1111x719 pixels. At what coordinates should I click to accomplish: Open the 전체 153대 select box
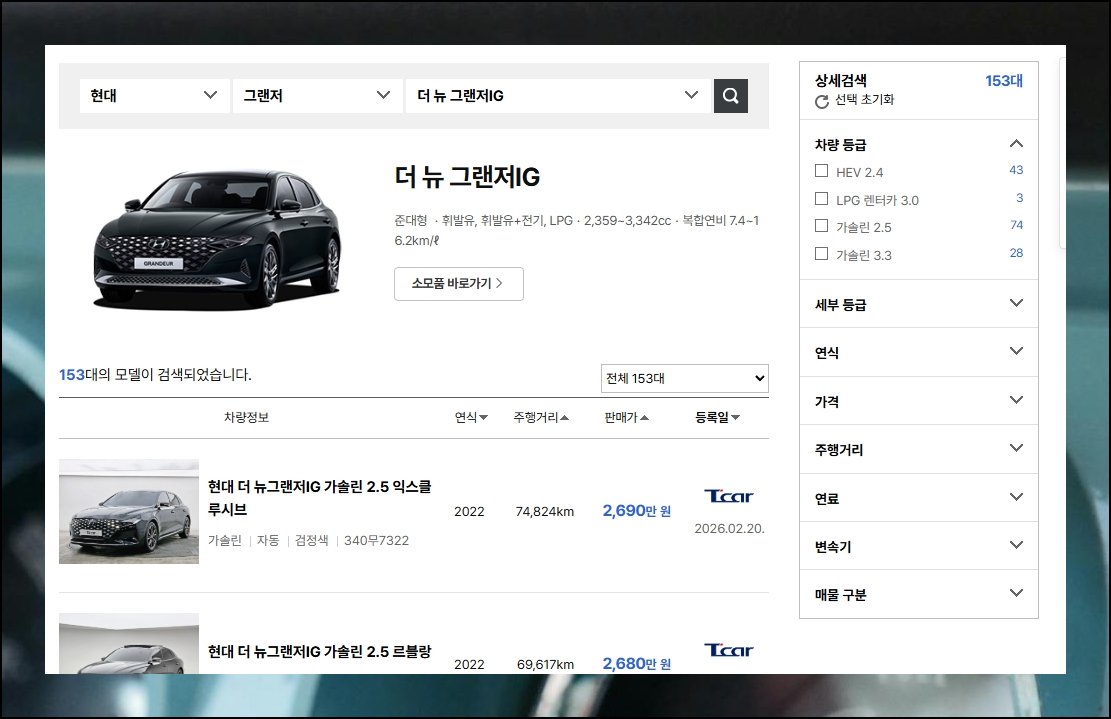point(684,378)
